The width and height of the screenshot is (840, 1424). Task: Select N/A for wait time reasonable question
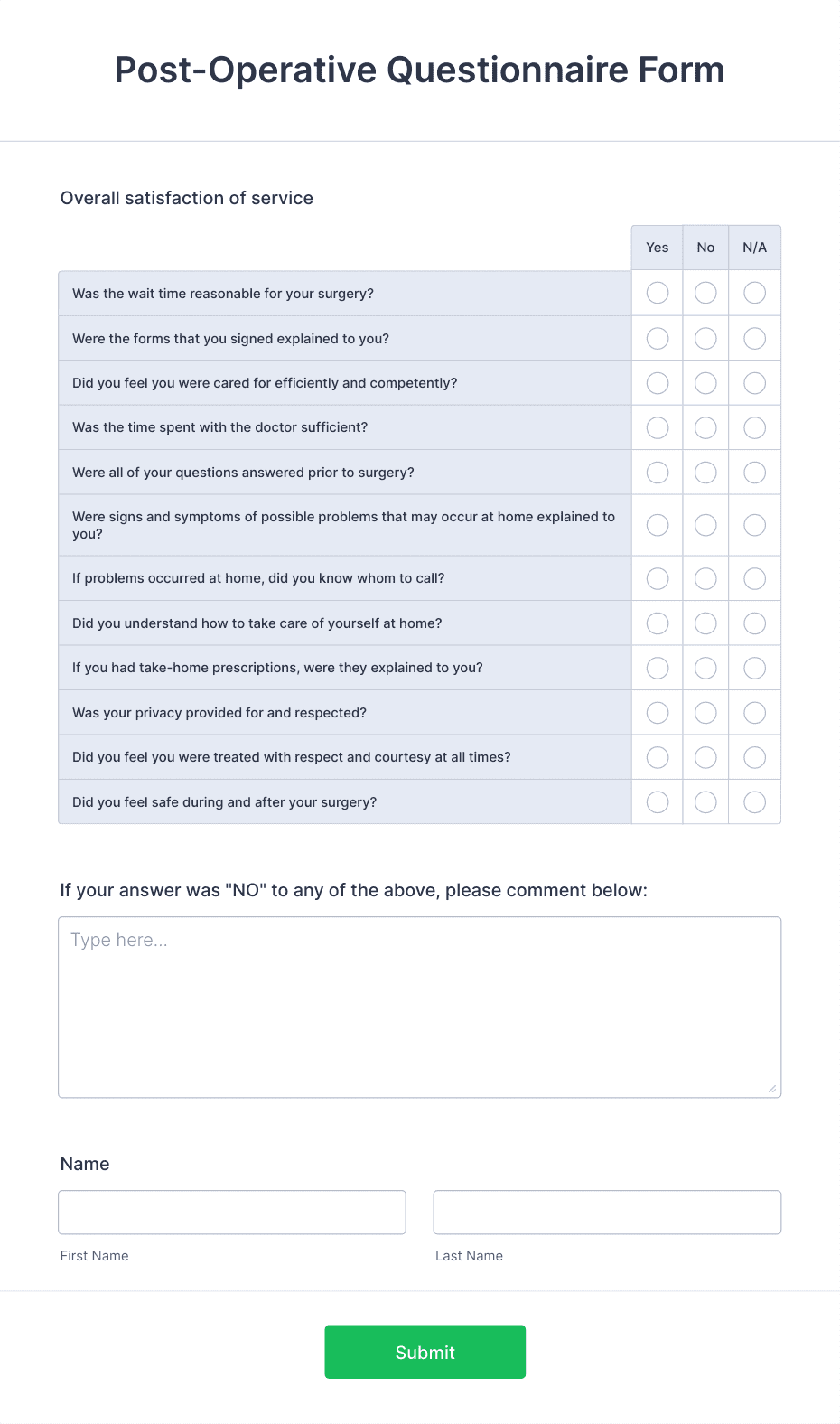(x=754, y=293)
